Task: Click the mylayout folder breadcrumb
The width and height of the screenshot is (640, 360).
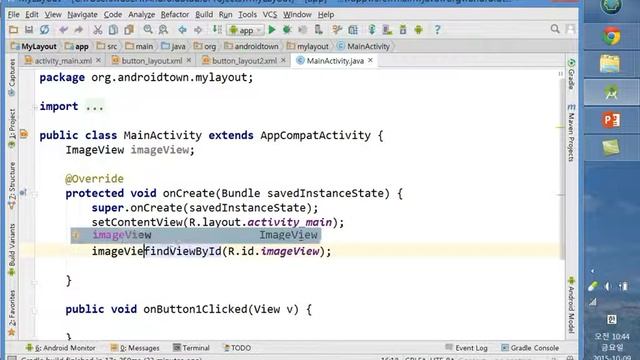Action: click(x=308, y=47)
